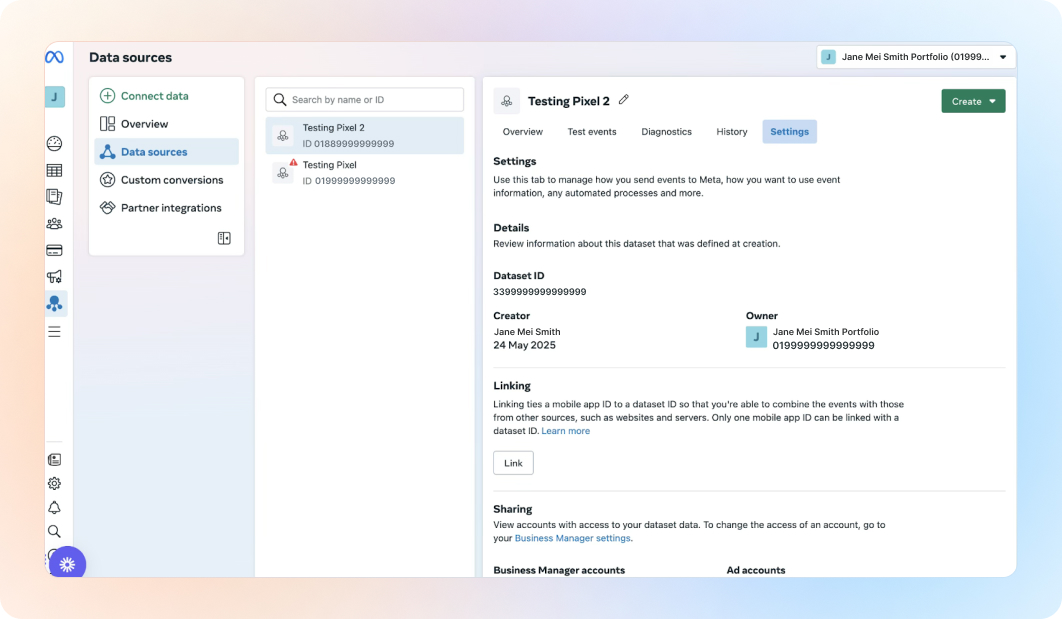Open the documents icon in sidebar
This screenshot has height=619, width=1062.
pos(54,196)
